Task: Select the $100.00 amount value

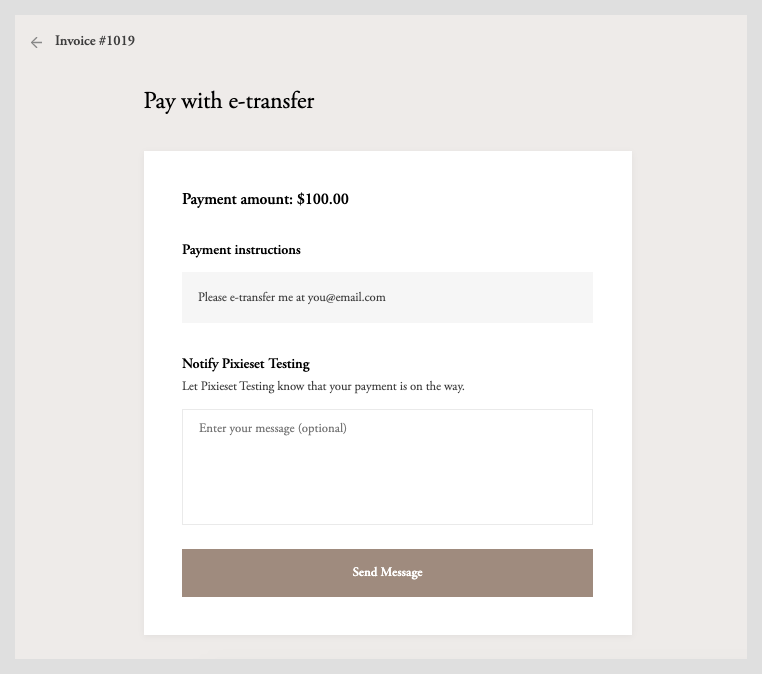Action: pos(323,199)
